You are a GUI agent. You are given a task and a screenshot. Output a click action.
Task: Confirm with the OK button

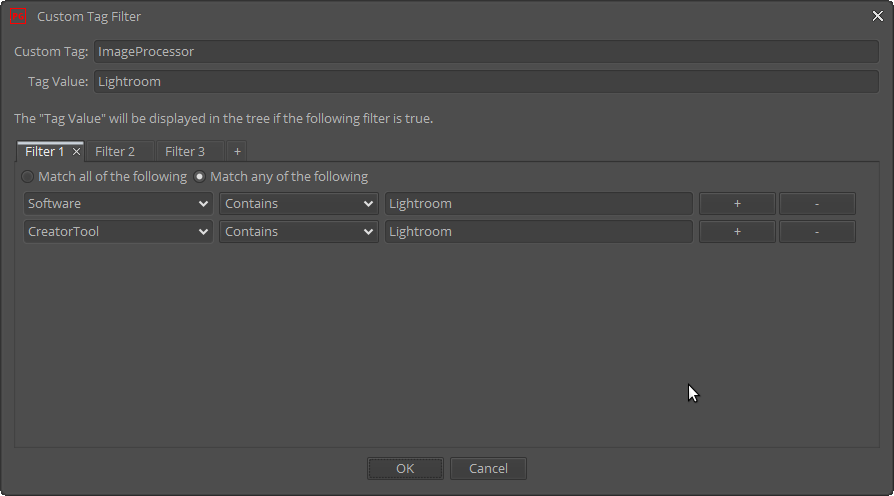click(x=405, y=469)
